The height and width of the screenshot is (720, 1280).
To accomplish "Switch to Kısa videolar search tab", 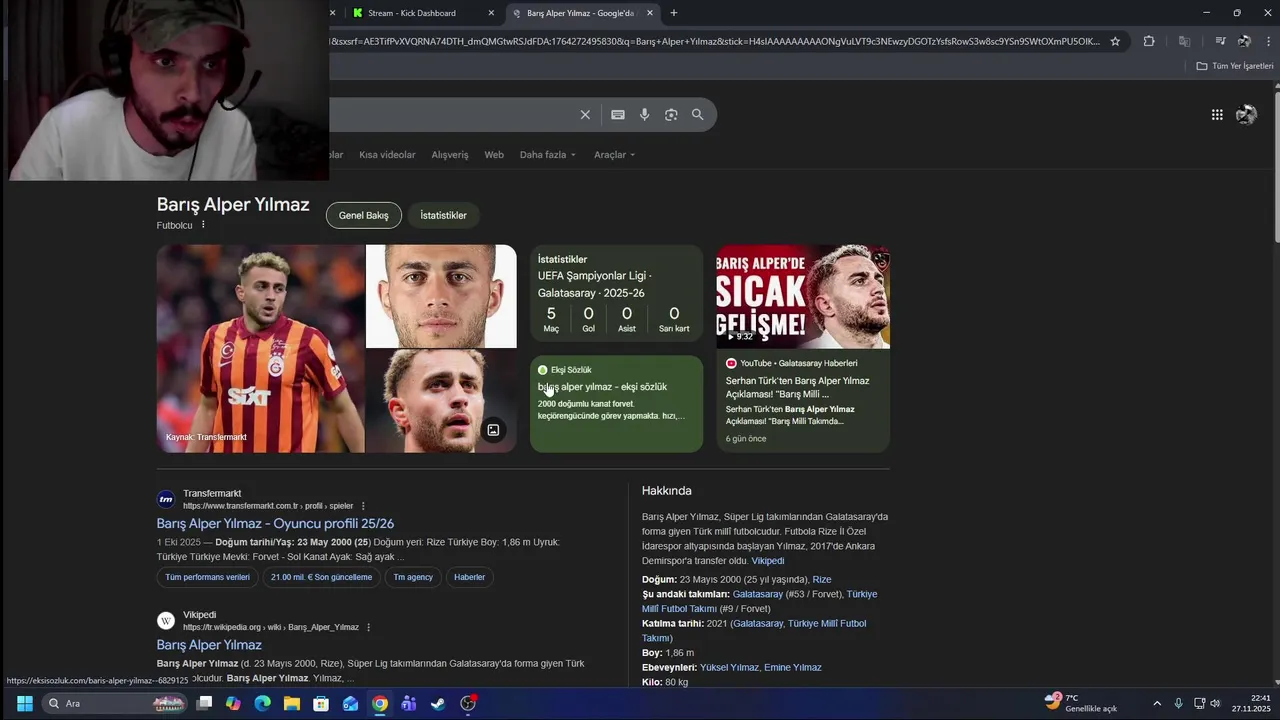I will [x=387, y=155].
